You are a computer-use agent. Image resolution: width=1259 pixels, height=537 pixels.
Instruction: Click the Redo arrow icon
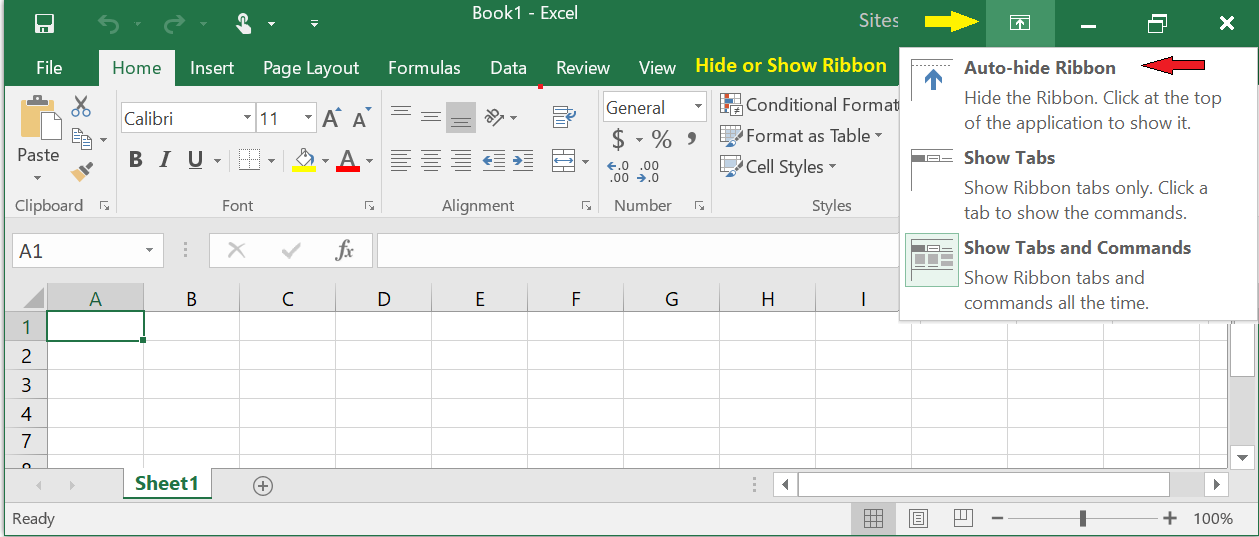point(172,23)
